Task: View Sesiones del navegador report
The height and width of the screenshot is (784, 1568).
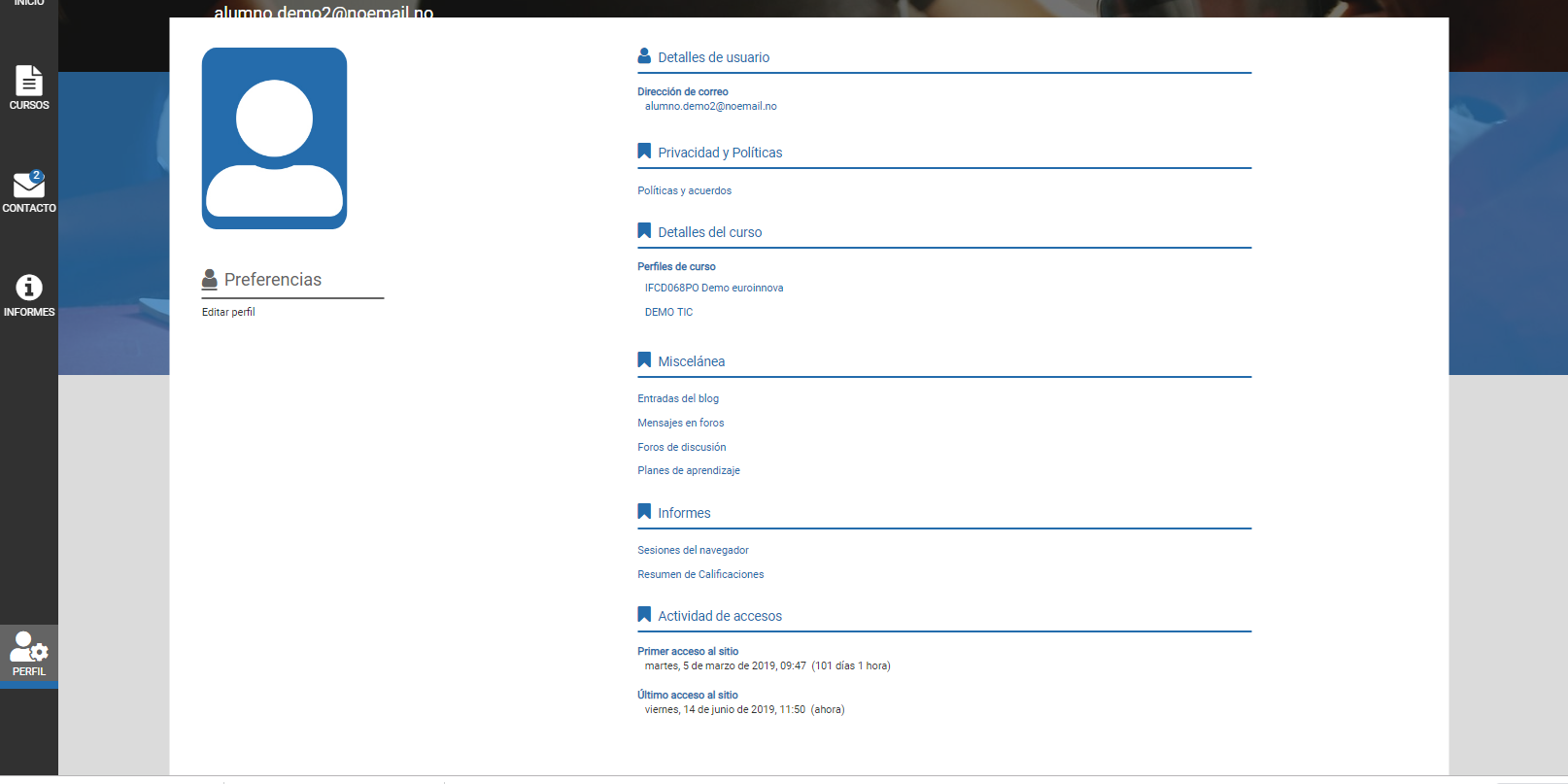Action: coord(693,551)
